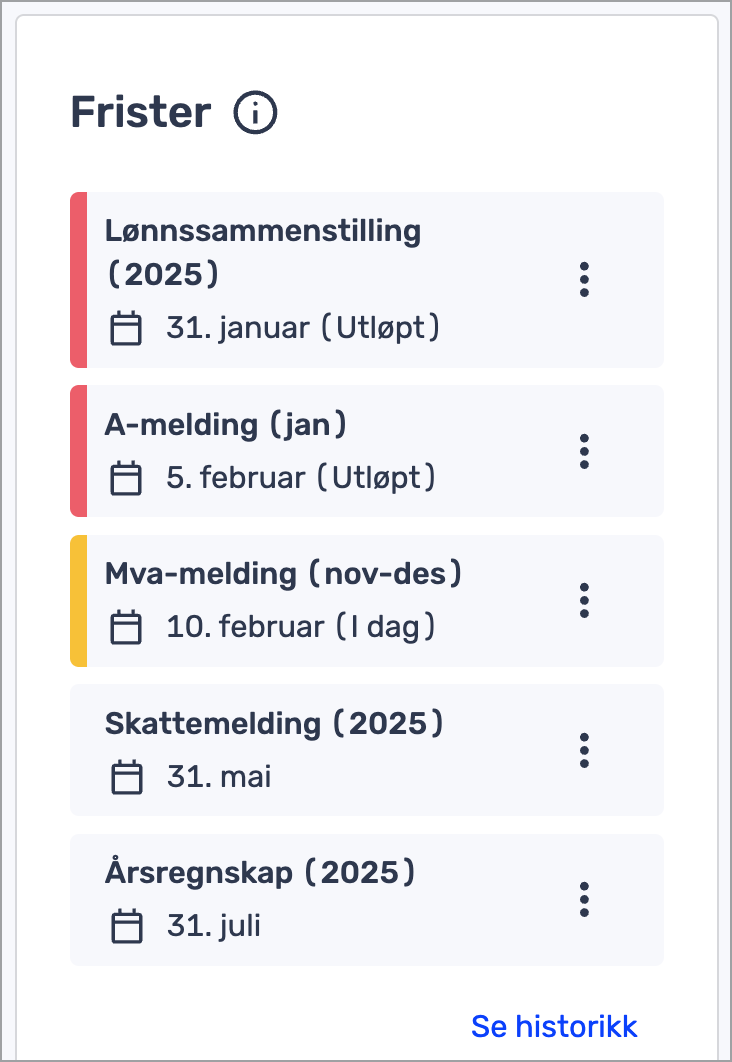
Task: Click the info icon next to Frister
Action: tap(255, 112)
